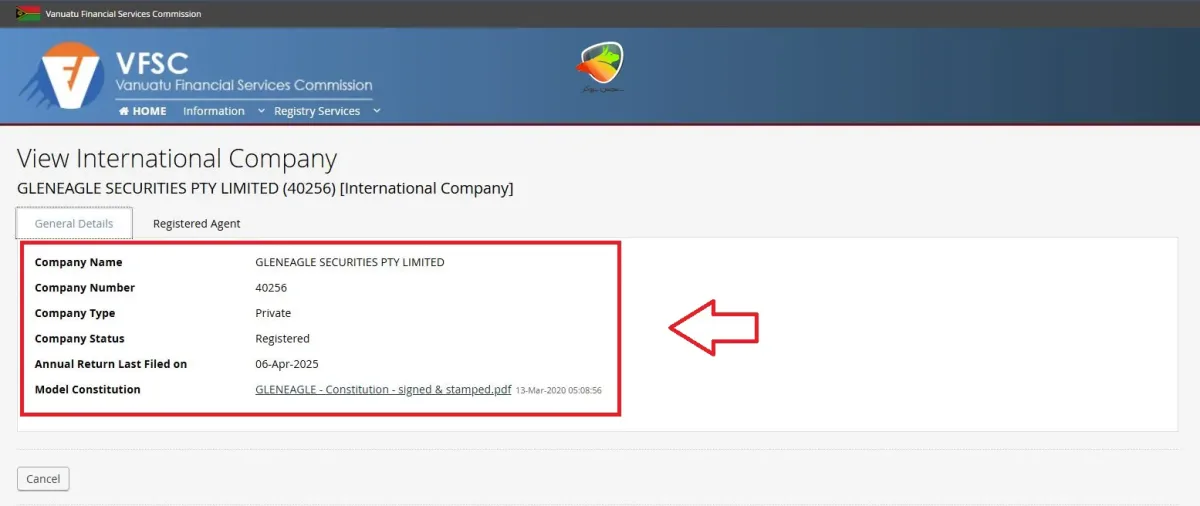Click company number value 40256

pyautogui.click(x=271, y=287)
